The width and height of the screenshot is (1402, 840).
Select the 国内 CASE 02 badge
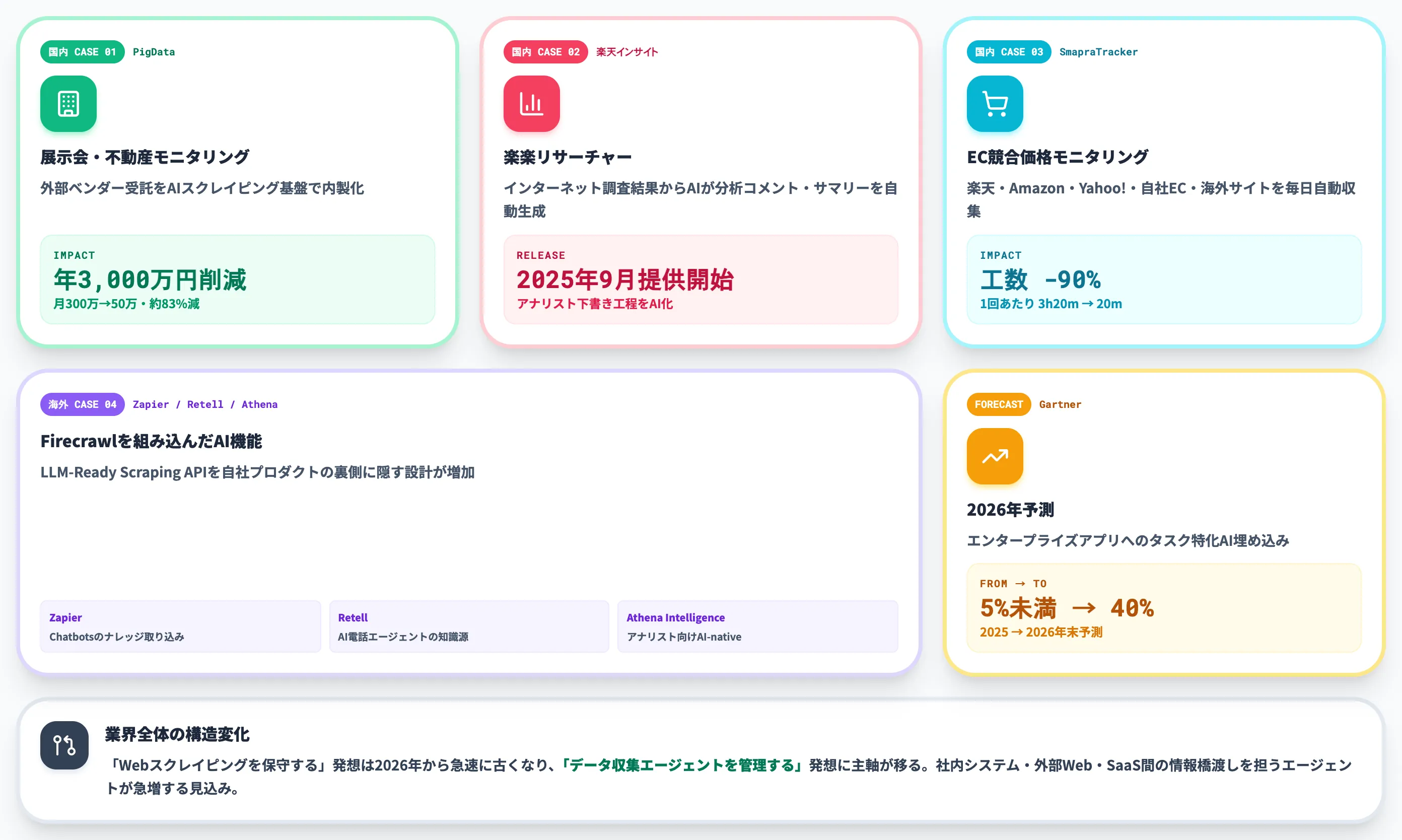pyautogui.click(x=545, y=52)
